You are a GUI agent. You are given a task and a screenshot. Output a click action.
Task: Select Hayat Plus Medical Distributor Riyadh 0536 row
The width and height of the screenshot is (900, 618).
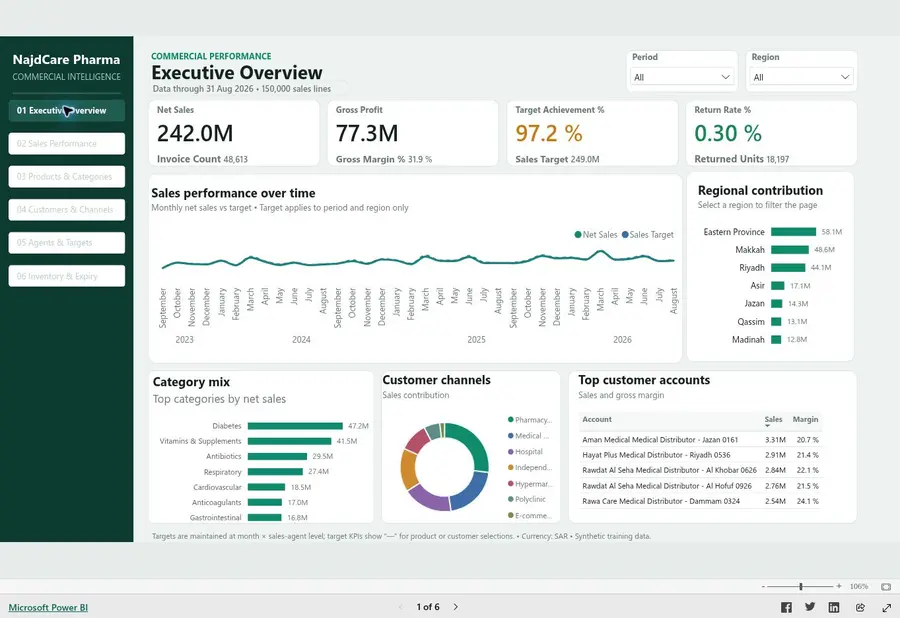click(x=700, y=455)
